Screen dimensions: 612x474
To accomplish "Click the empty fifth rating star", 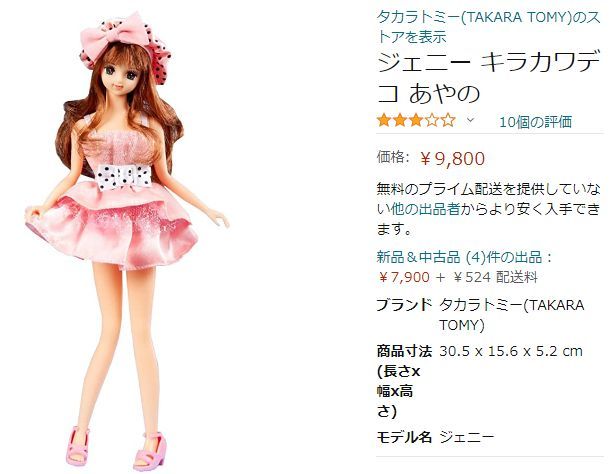I will [x=448, y=121].
